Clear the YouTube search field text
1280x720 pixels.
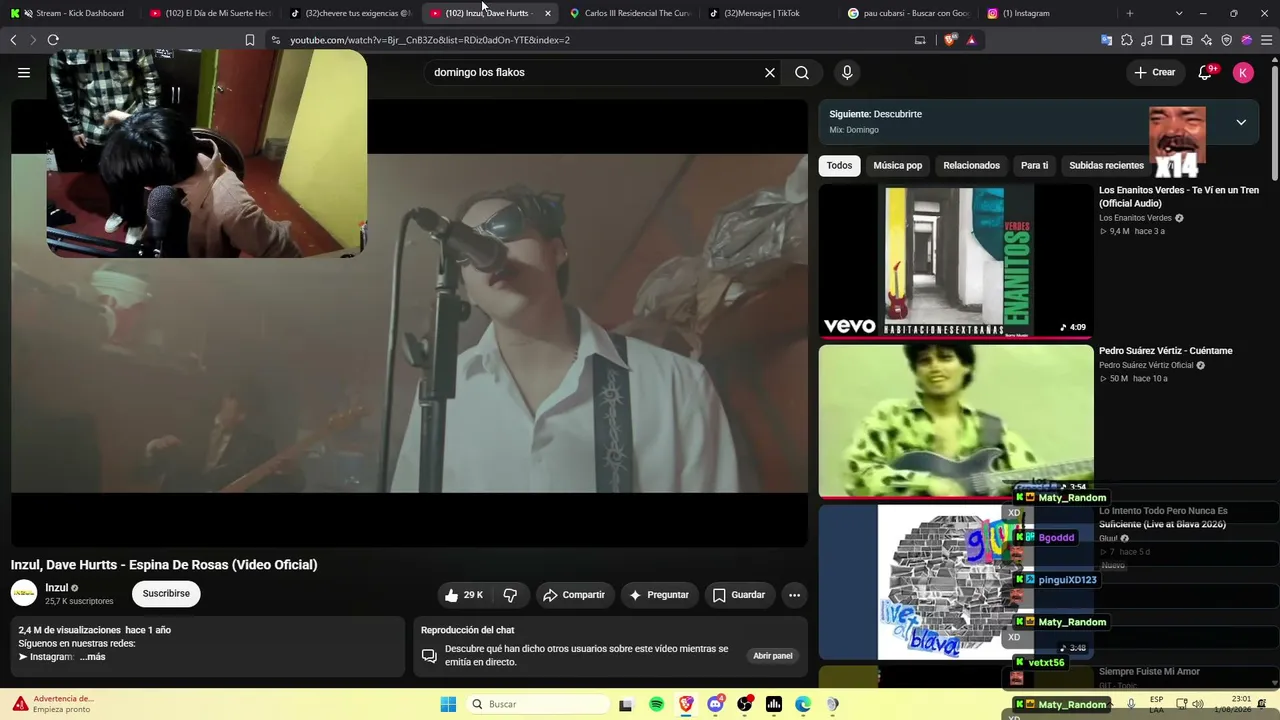[x=770, y=72]
